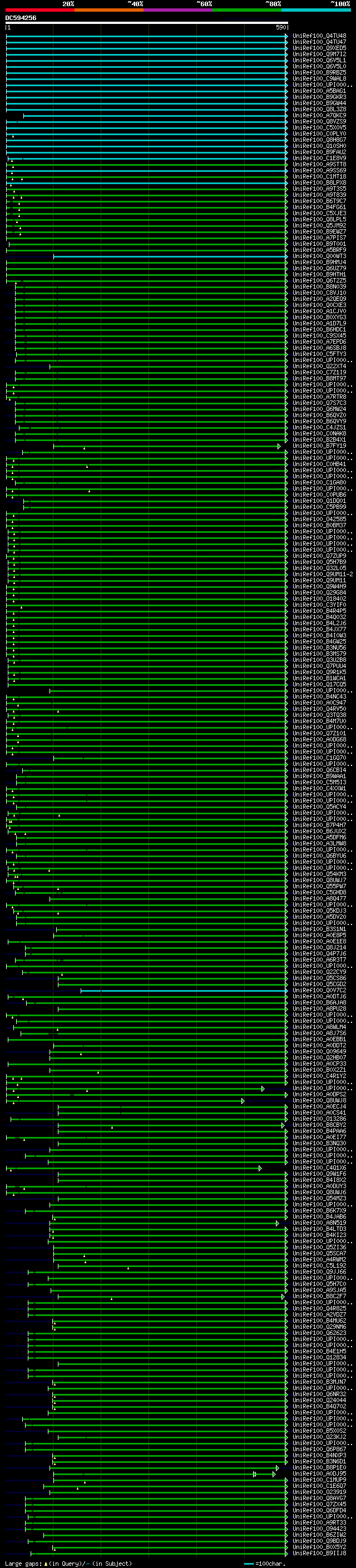Pick sequence UniRef100_A1CJV0
Viewport: 356px width, 1568px height.
pyautogui.click(x=319, y=311)
